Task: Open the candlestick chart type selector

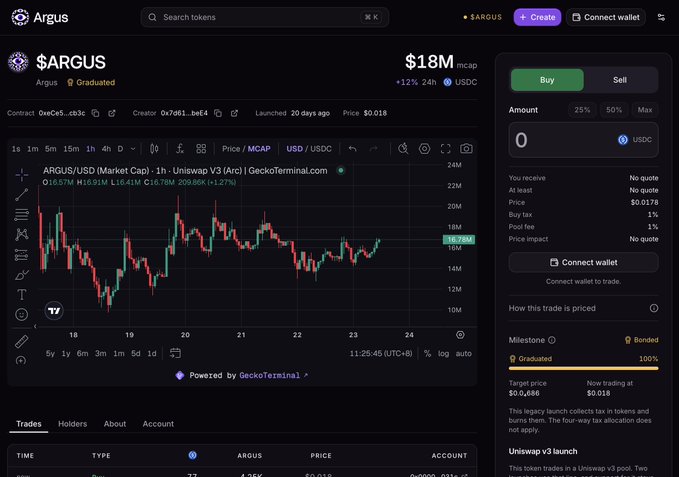Action: pos(154,149)
